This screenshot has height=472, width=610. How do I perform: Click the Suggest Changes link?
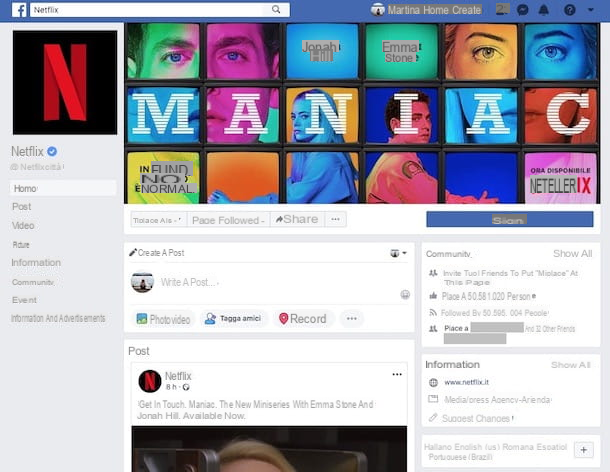(476, 419)
